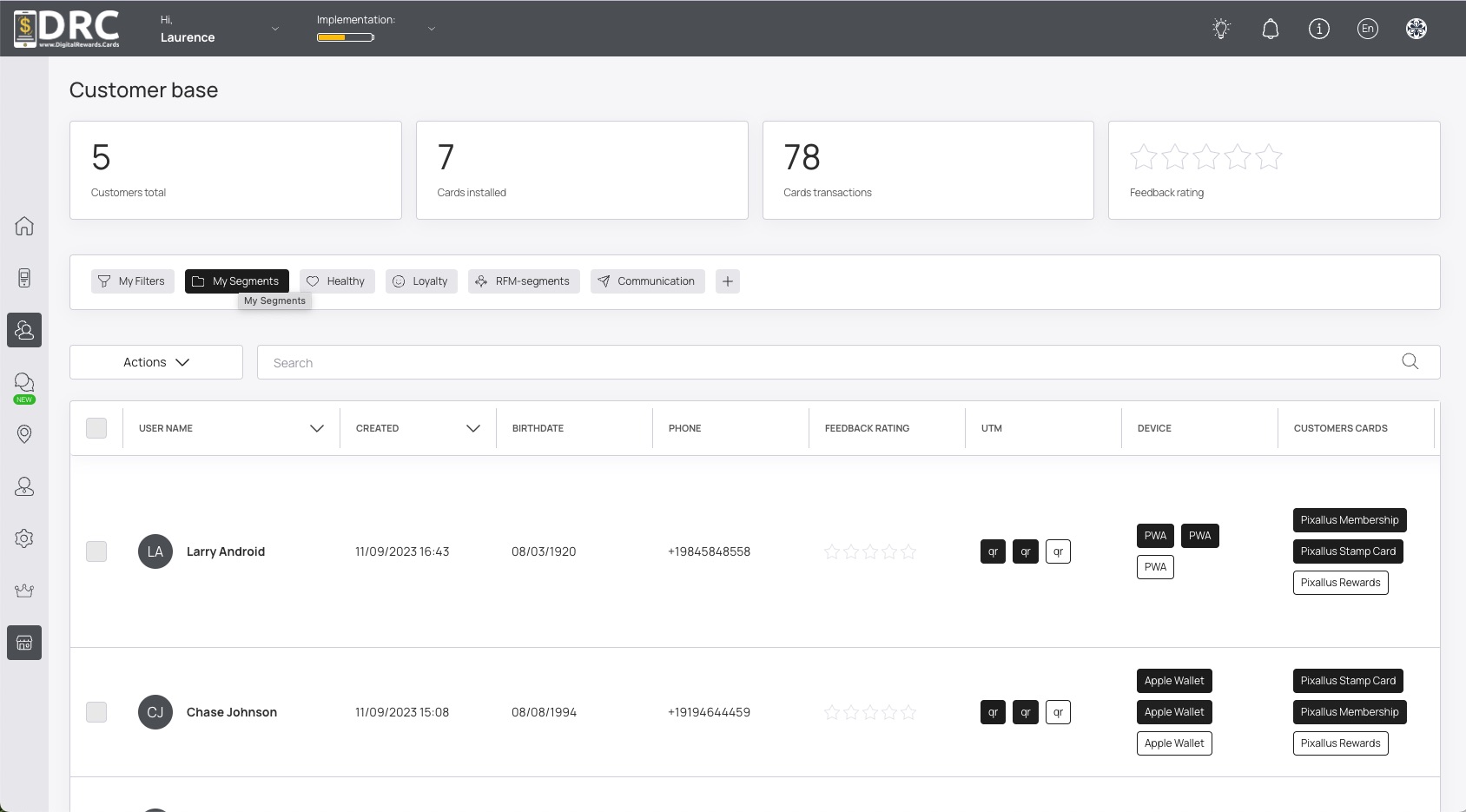
Task: Click the UTM column header
Action: (x=991, y=428)
